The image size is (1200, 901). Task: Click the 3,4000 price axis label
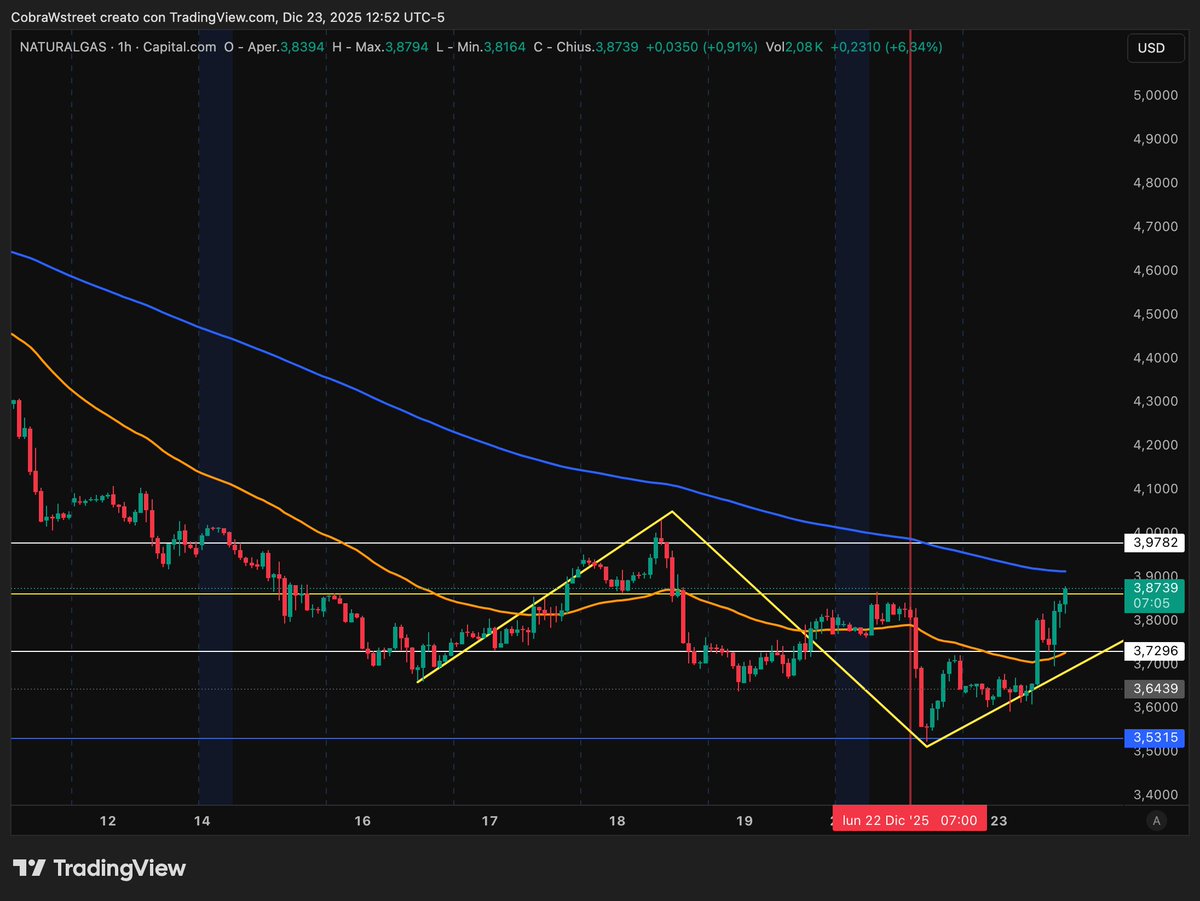(x=1154, y=795)
